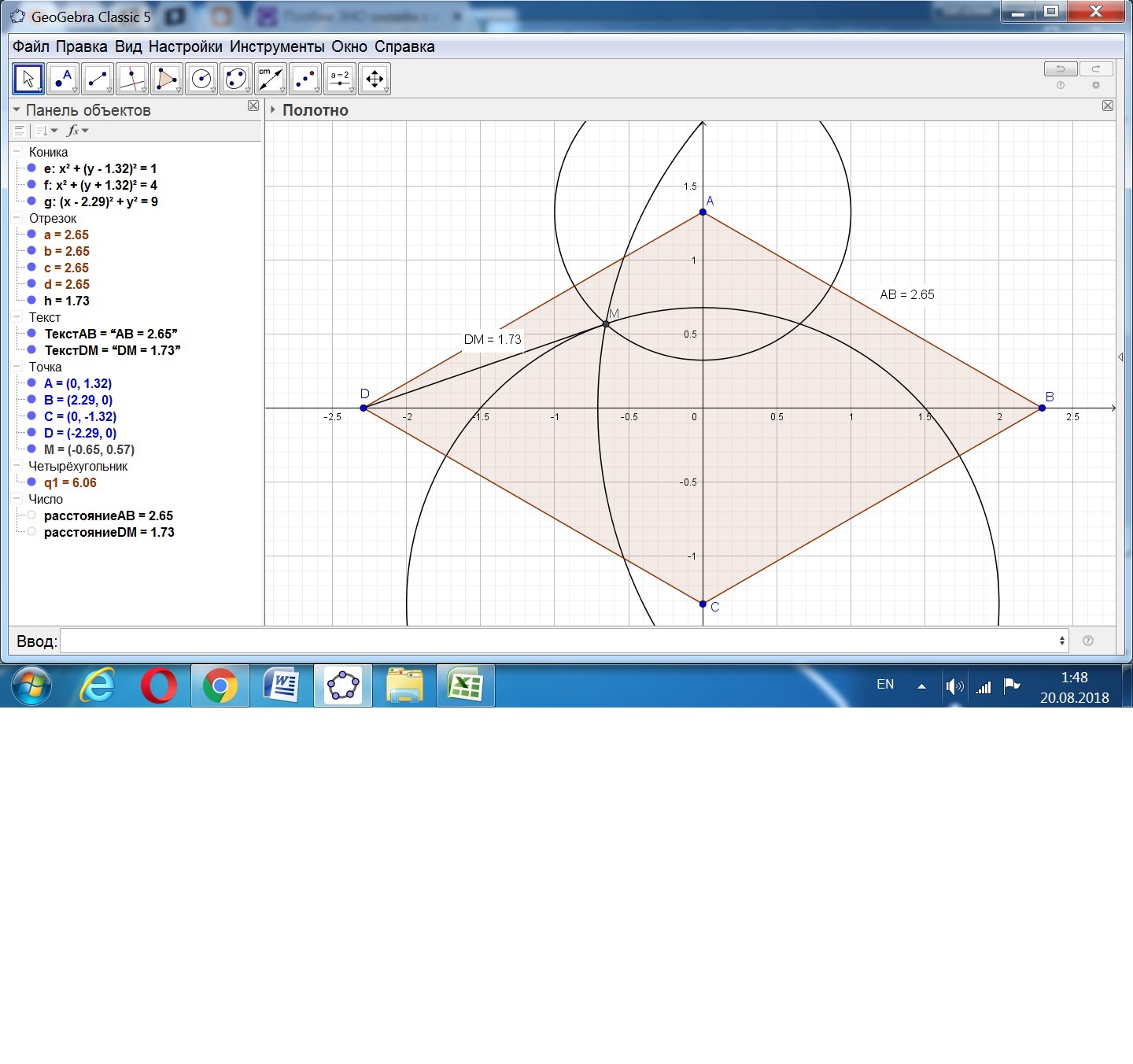
Task: Select the Slider a=2 tool
Action: point(340,79)
